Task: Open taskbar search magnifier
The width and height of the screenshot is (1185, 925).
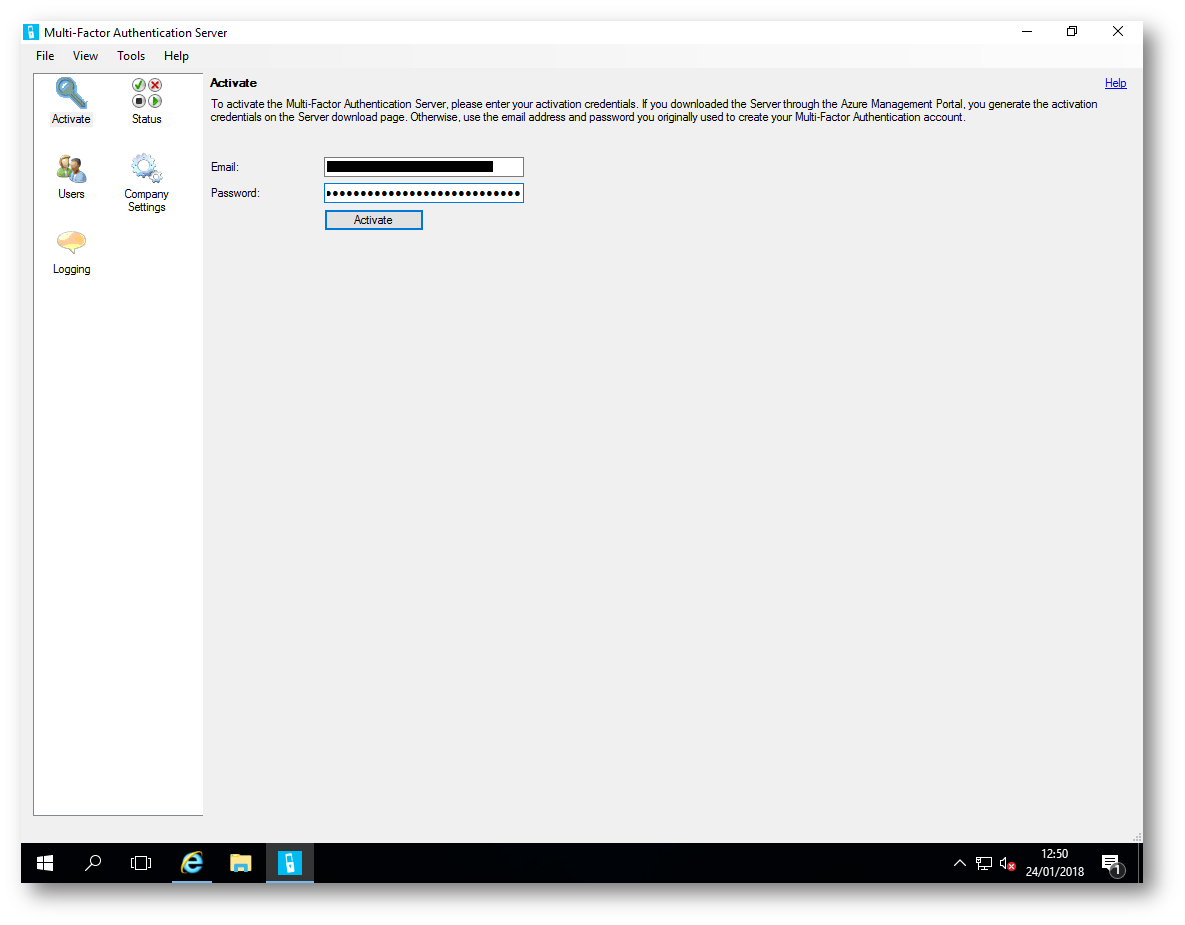Action: click(93, 863)
